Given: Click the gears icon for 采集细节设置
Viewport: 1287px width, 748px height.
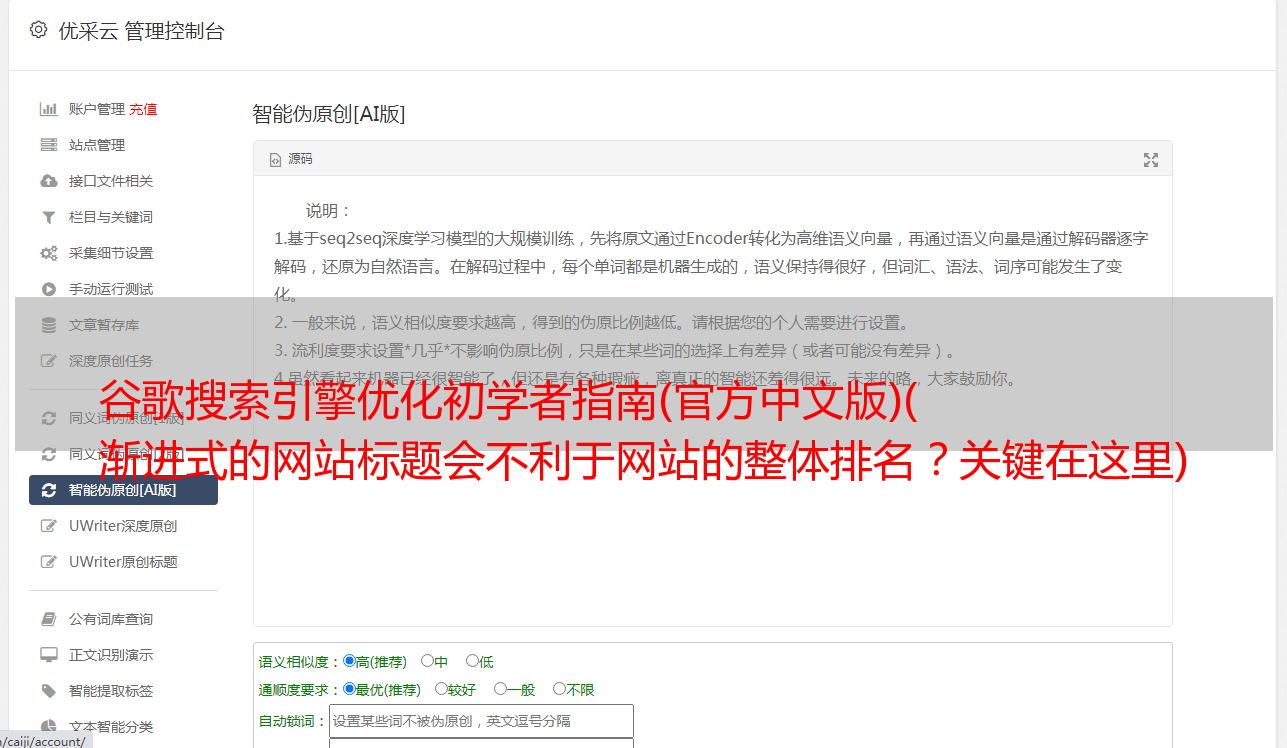Looking at the screenshot, I should coord(48,253).
